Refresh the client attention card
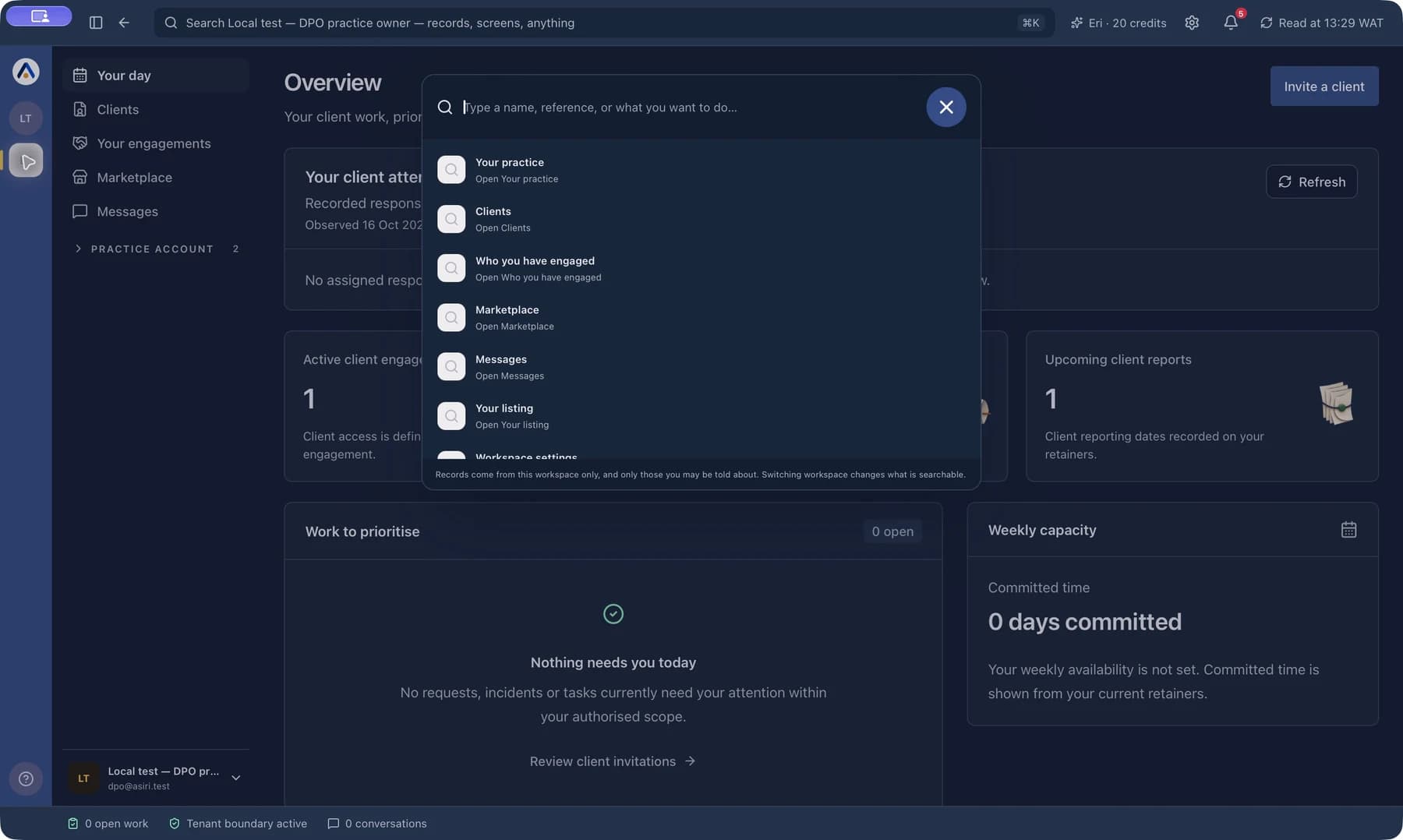1403x840 pixels. 1311,182
